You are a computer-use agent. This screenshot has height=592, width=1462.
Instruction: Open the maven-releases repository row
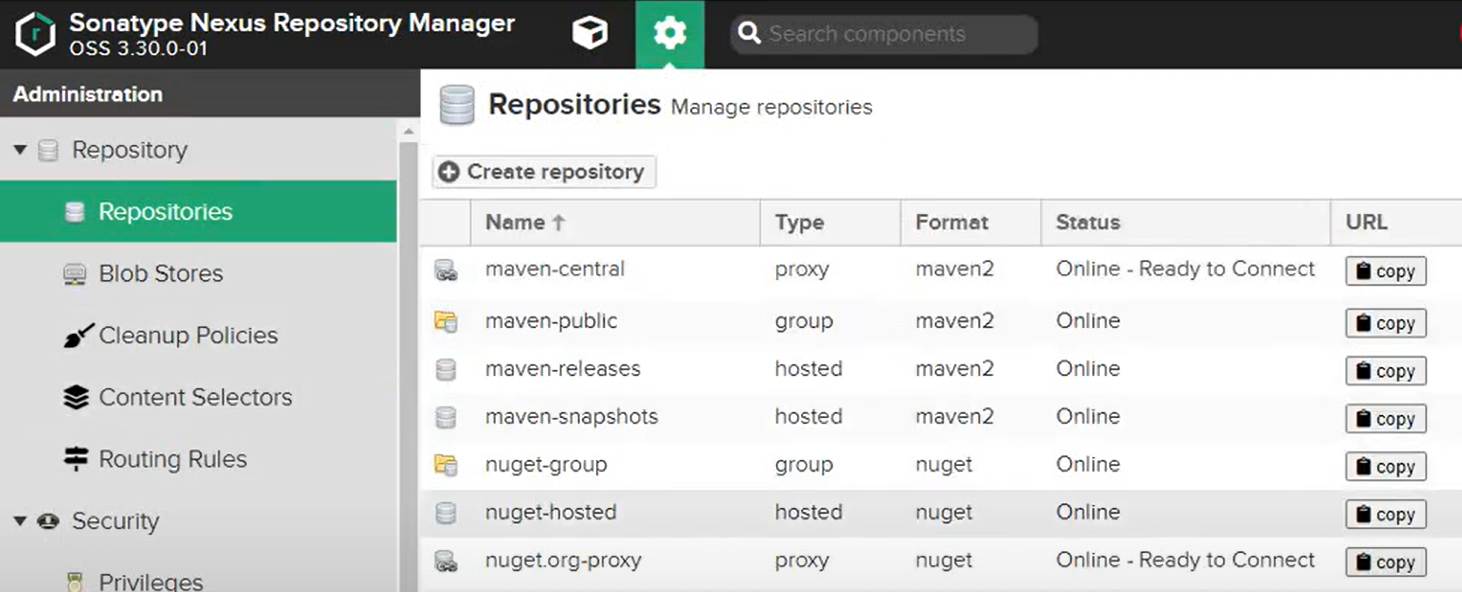click(941, 369)
